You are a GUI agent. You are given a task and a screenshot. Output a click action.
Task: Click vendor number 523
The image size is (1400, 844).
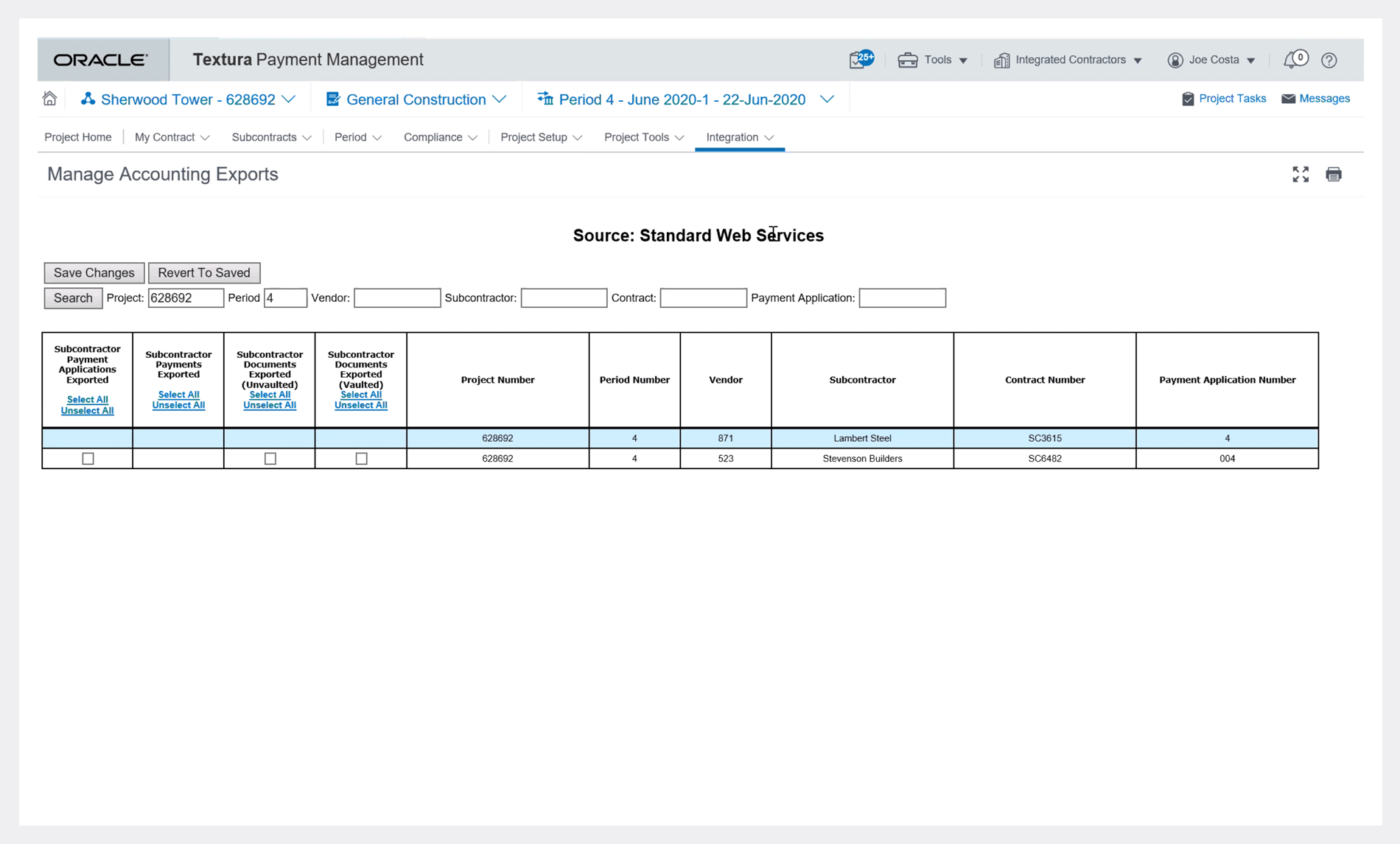(x=726, y=459)
